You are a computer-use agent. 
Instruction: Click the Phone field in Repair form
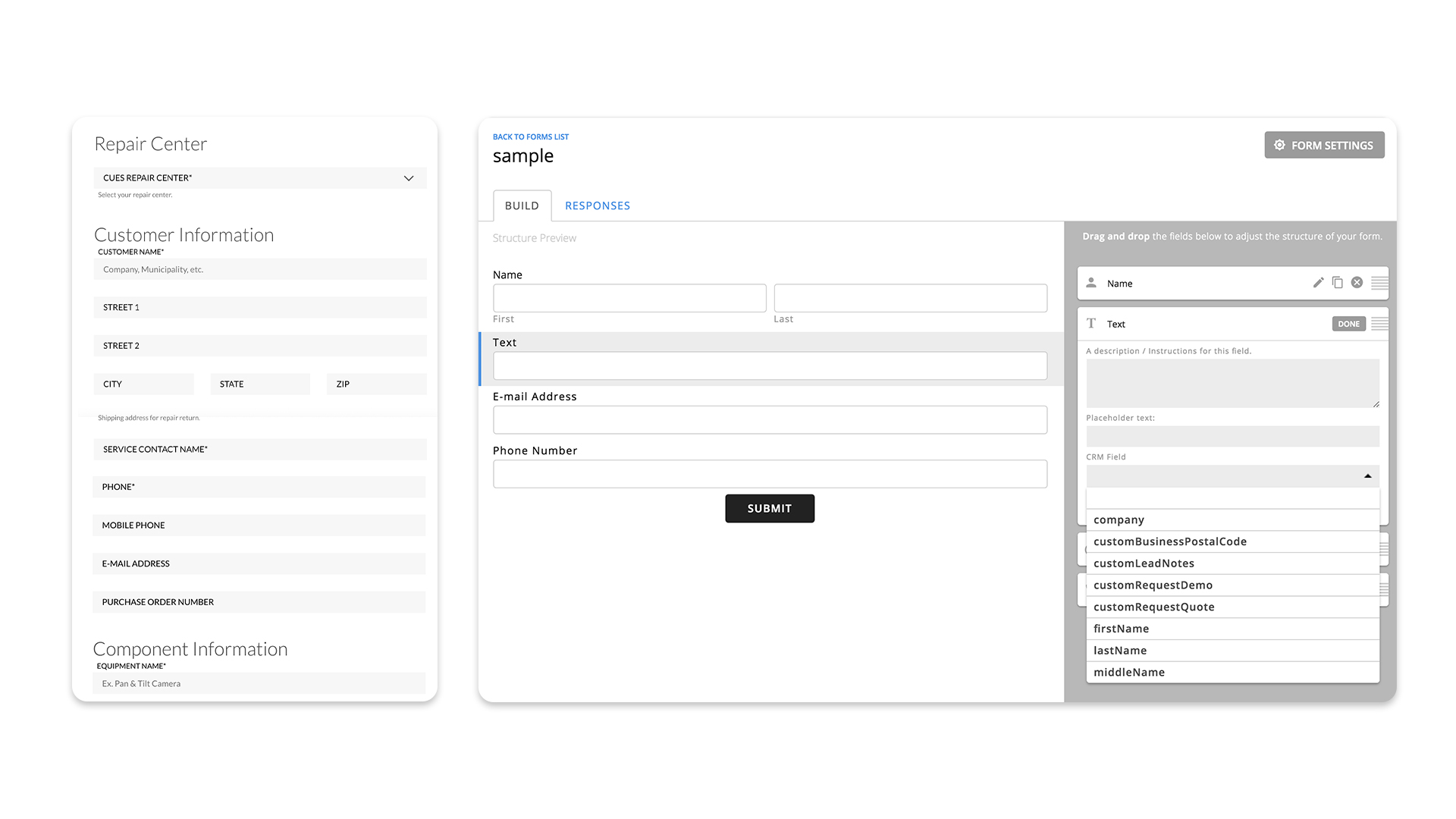(x=259, y=487)
